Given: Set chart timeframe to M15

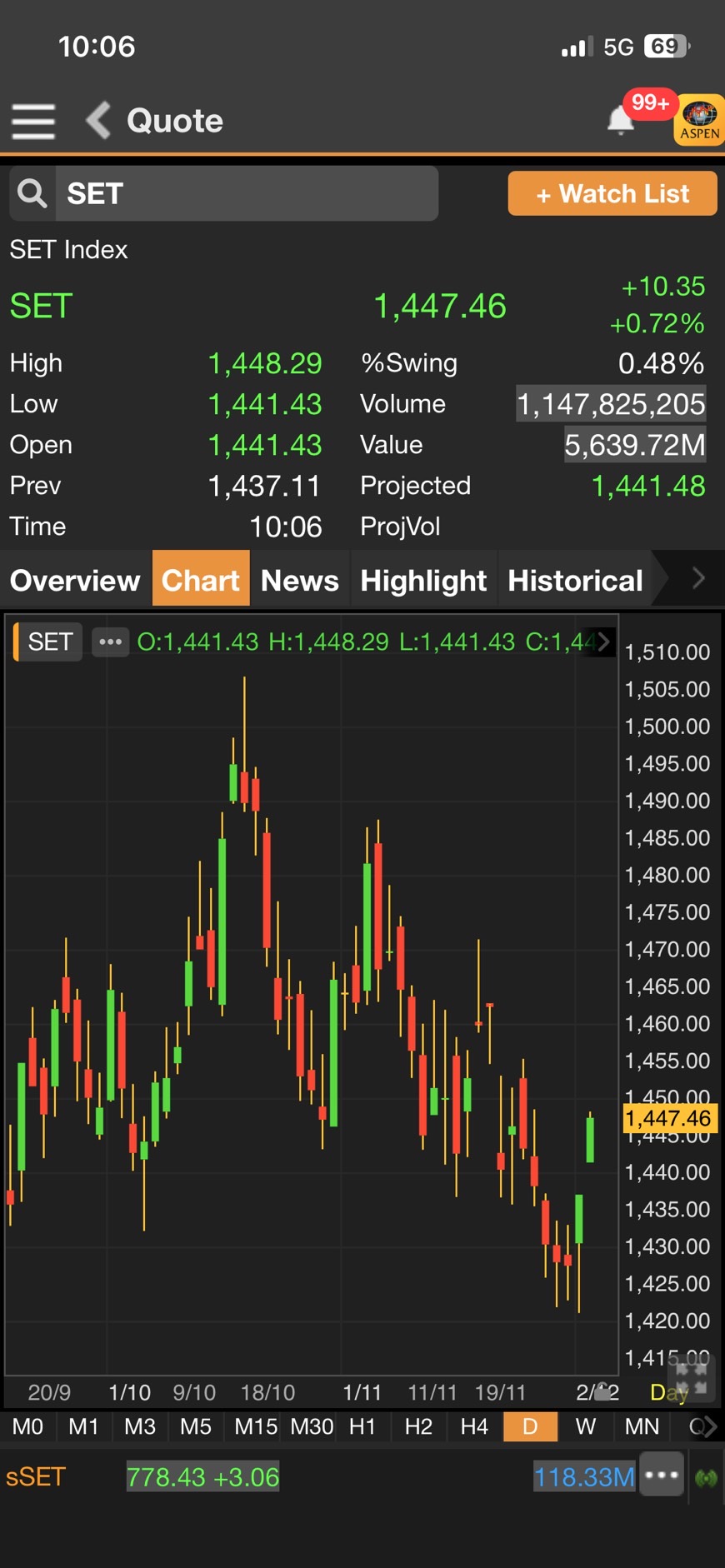Looking at the screenshot, I should pos(255,1426).
